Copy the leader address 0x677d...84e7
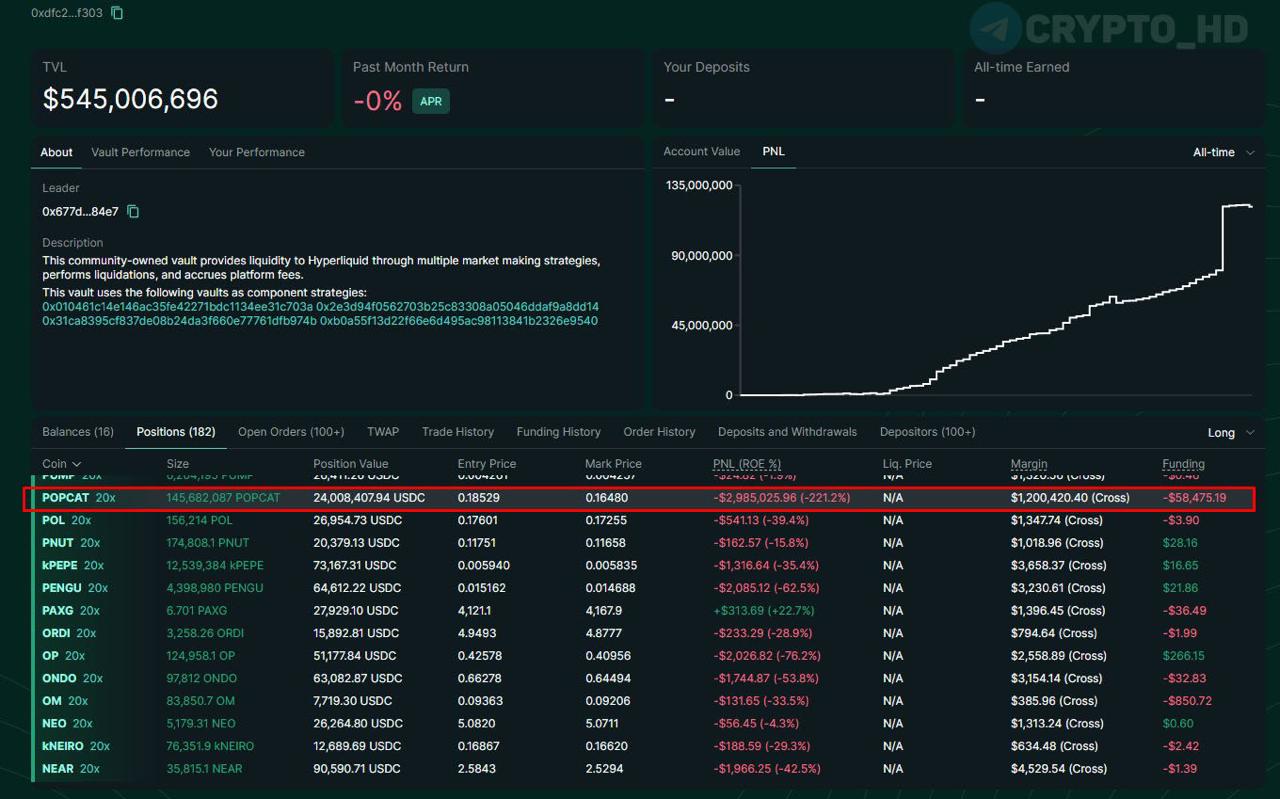The width and height of the screenshot is (1280, 799). coord(133,211)
